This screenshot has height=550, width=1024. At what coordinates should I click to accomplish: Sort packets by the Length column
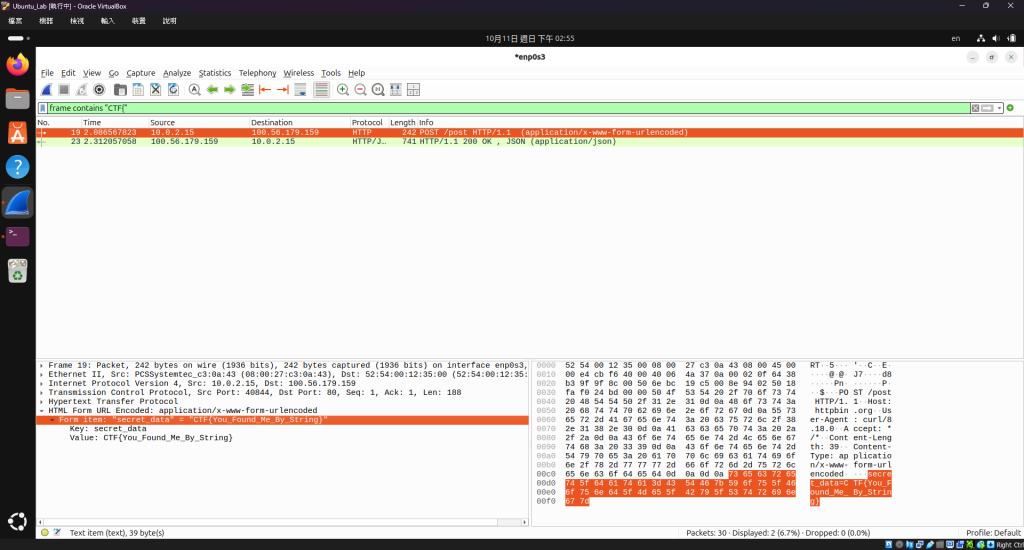click(402, 123)
